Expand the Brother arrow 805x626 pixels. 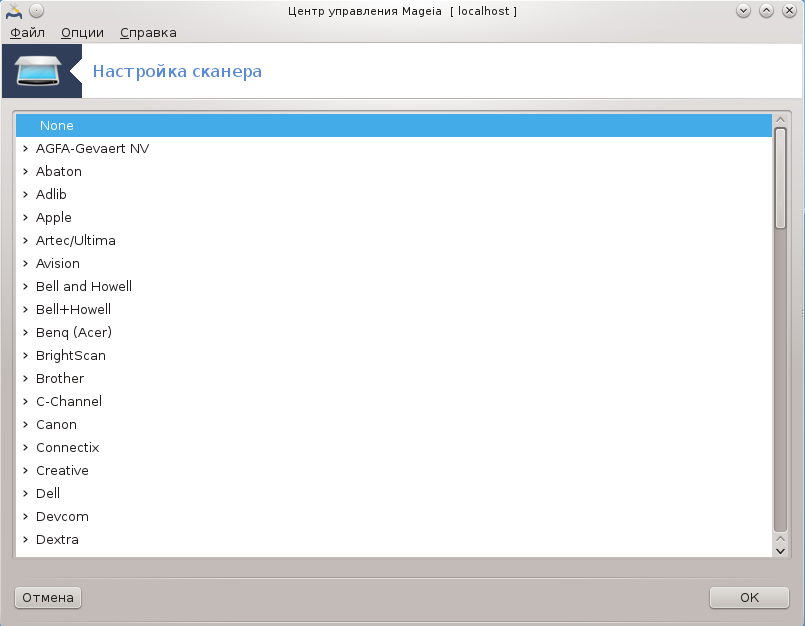pos(25,378)
